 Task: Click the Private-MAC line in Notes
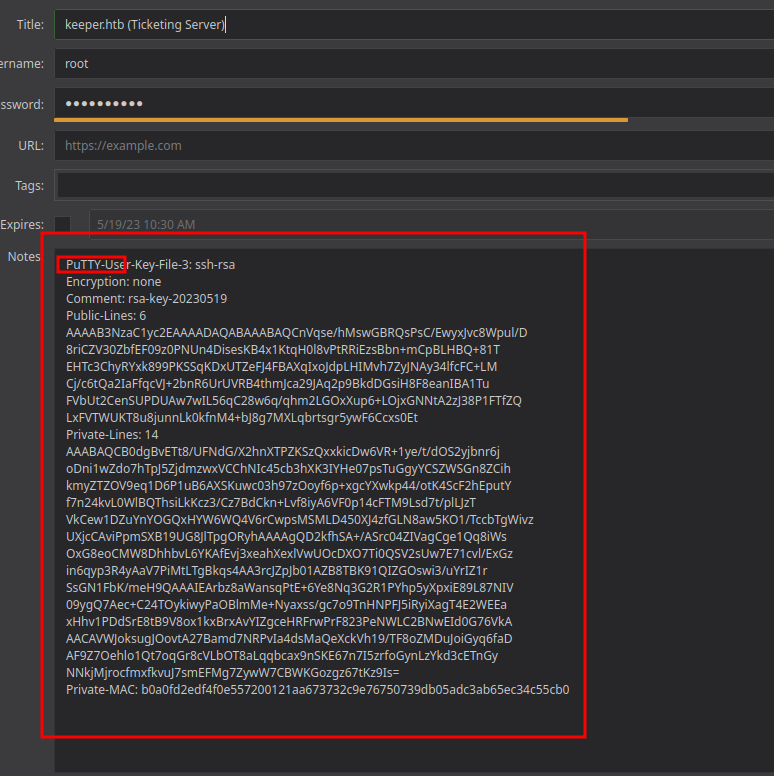(317, 689)
